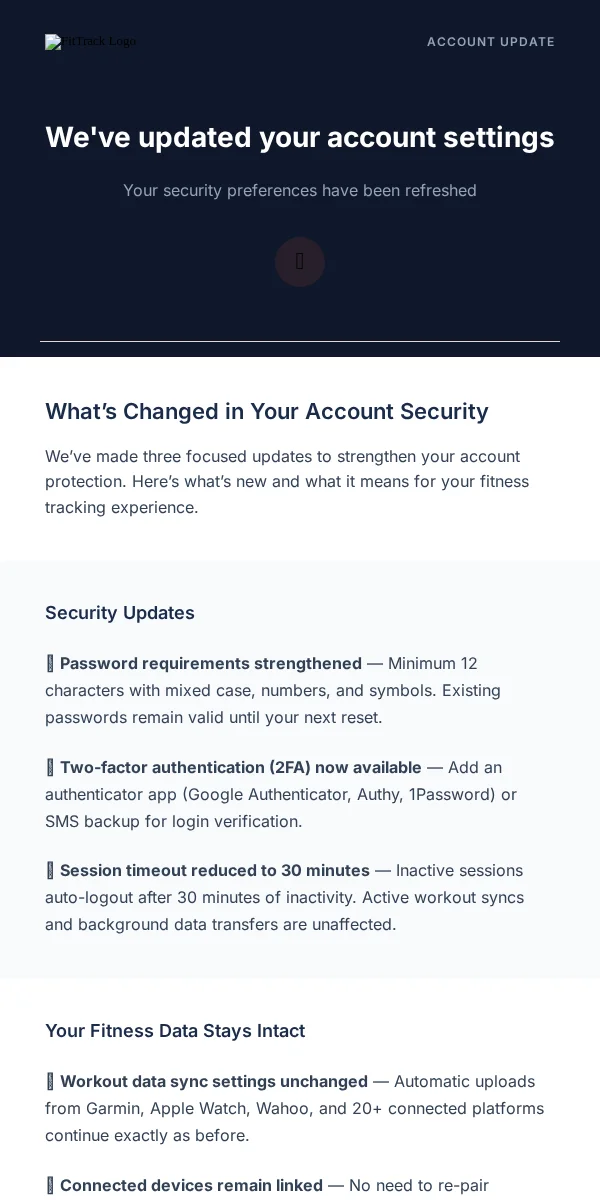Click the 'Your Fitness Data Stays Intact' heading
The image size is (600, 1200).
[175, 1031]
